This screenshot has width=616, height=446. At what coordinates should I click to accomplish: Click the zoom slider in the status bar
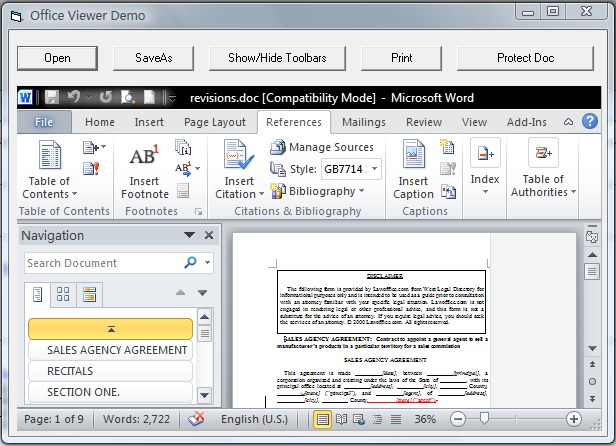click(485, 419)
